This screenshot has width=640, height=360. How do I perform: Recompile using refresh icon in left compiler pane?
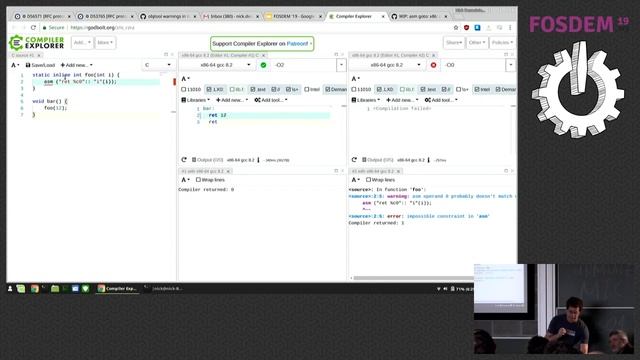click(x=184, y=160)
